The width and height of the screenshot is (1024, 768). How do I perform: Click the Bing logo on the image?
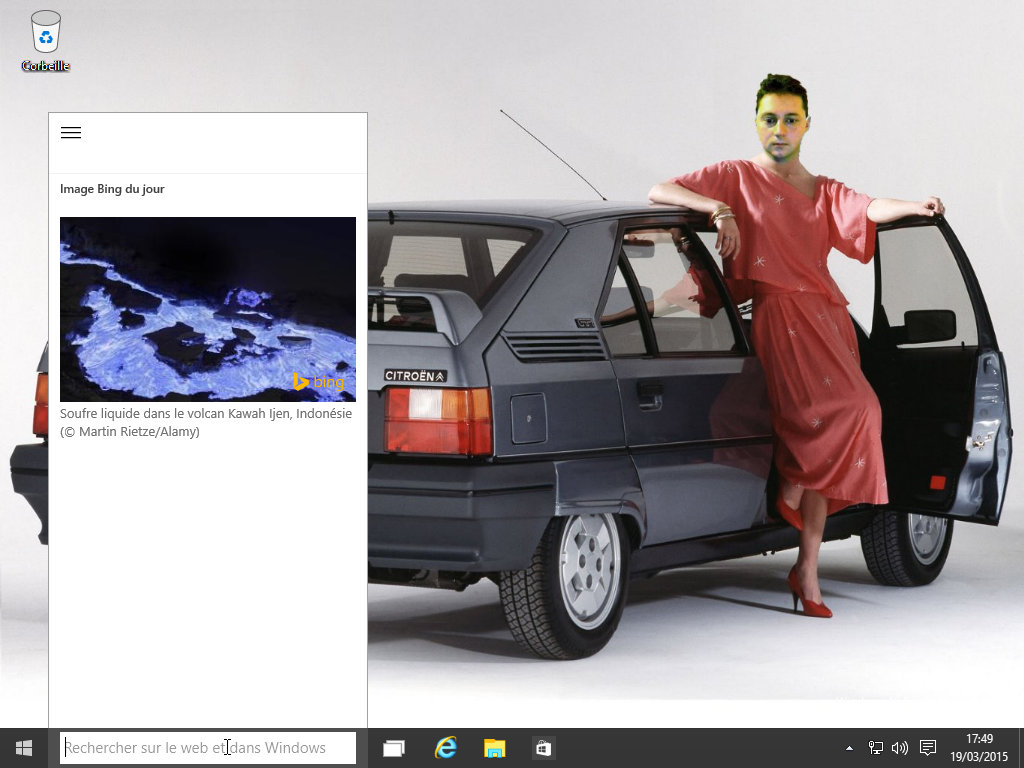tap(318, 382)
